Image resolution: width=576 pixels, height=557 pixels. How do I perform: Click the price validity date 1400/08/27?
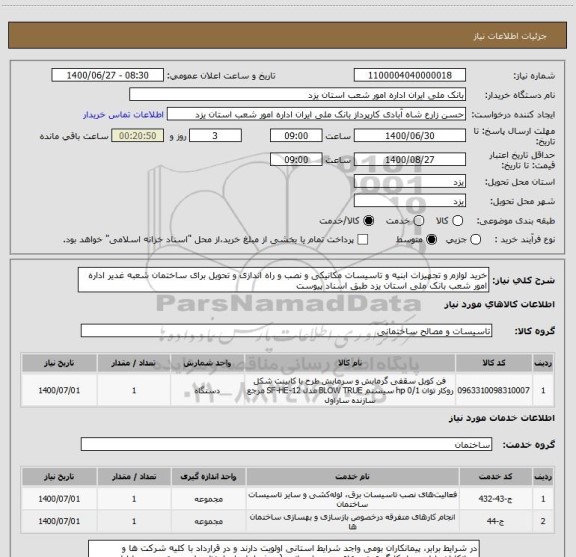(410, 159)
